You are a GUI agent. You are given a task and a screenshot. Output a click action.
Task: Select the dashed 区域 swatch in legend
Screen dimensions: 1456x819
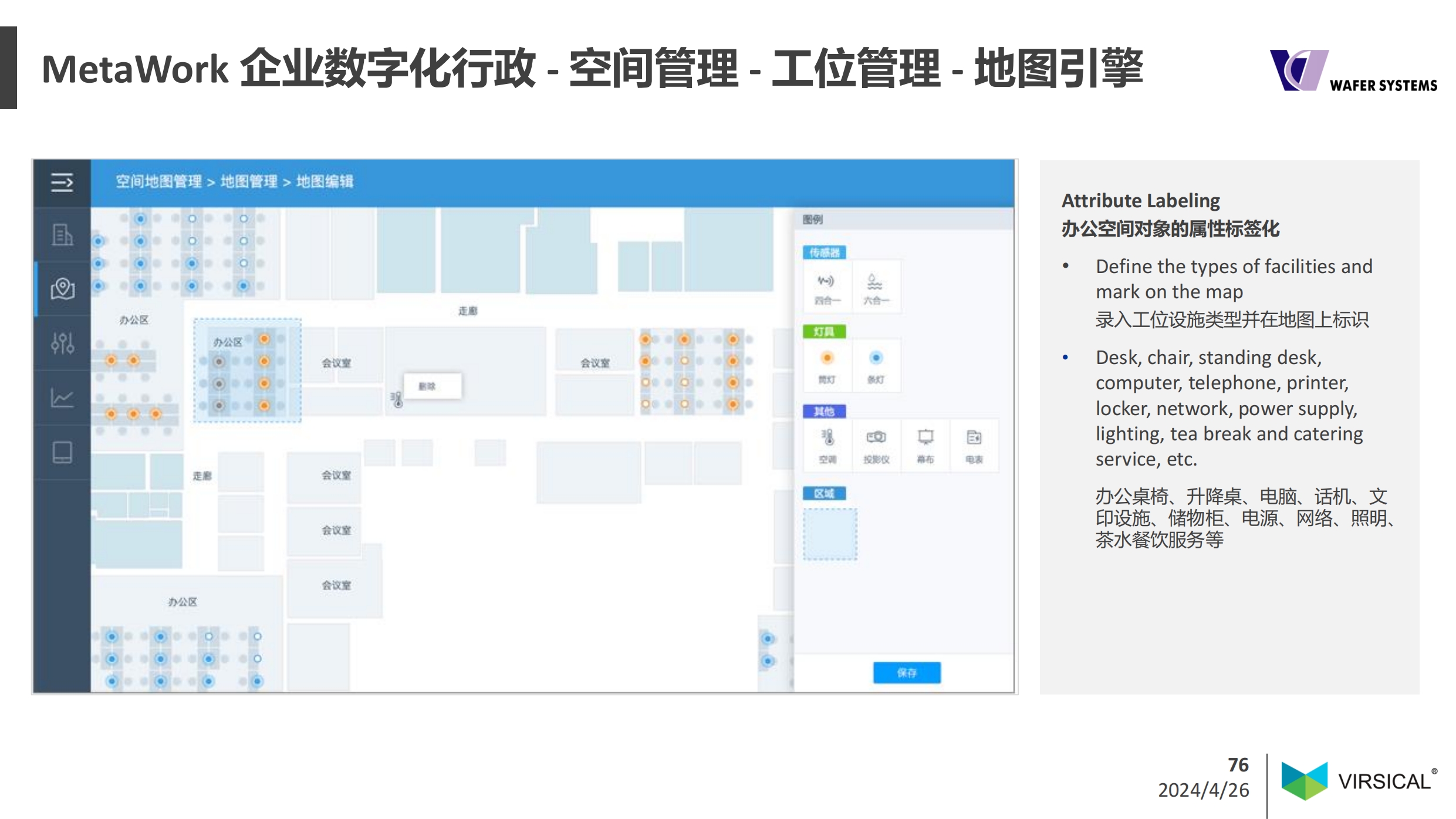click(830, 534)
